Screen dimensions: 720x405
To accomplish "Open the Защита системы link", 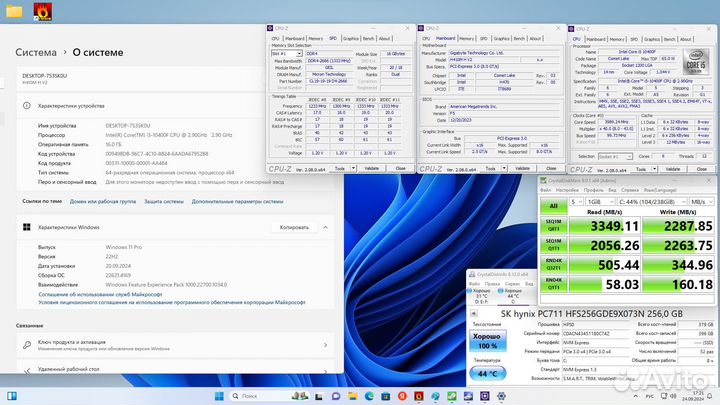I will (164, 201).
